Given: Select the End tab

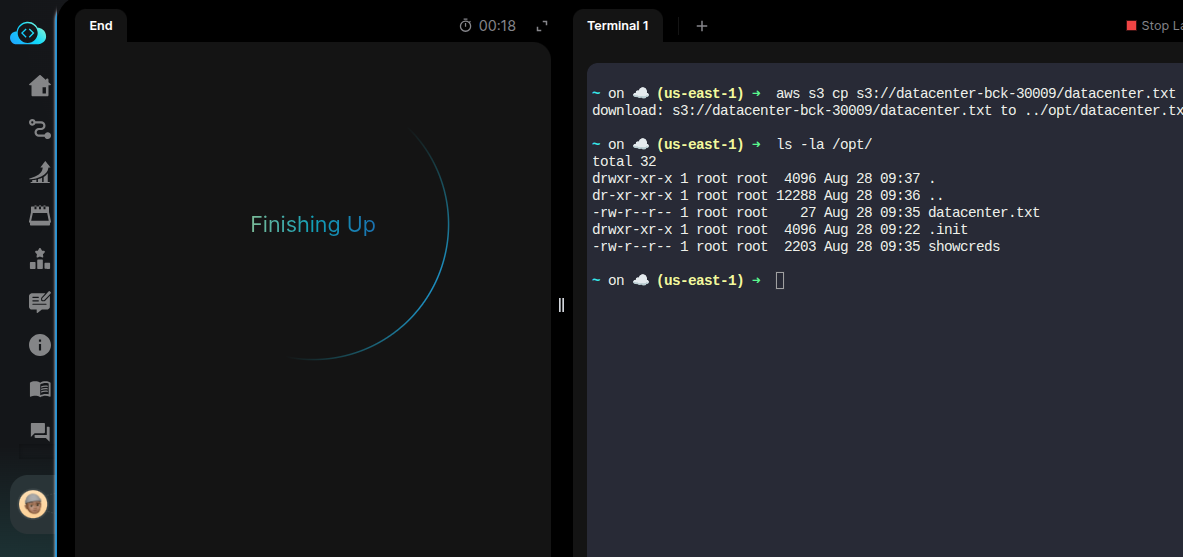Looking at the screenshot, I should 100,26.
